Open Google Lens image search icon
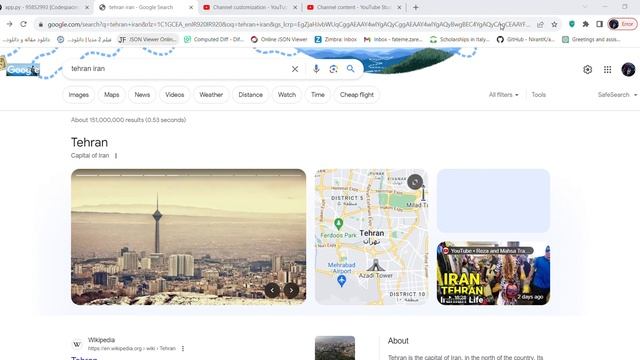 pyautogui.click(x=333, y=69)
